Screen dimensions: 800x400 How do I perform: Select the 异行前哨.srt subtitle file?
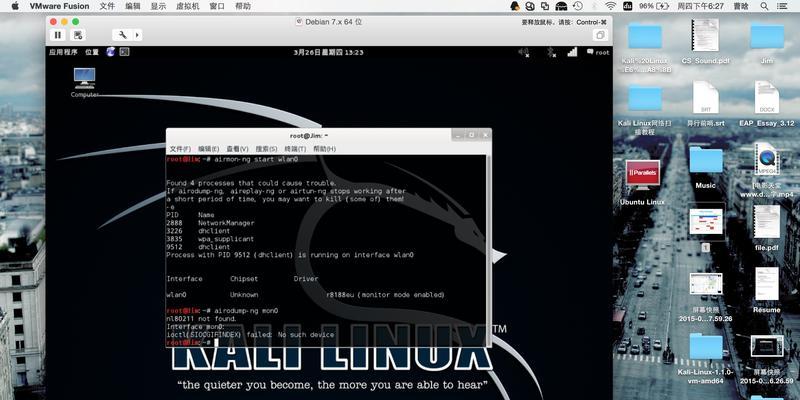point(706,104)
